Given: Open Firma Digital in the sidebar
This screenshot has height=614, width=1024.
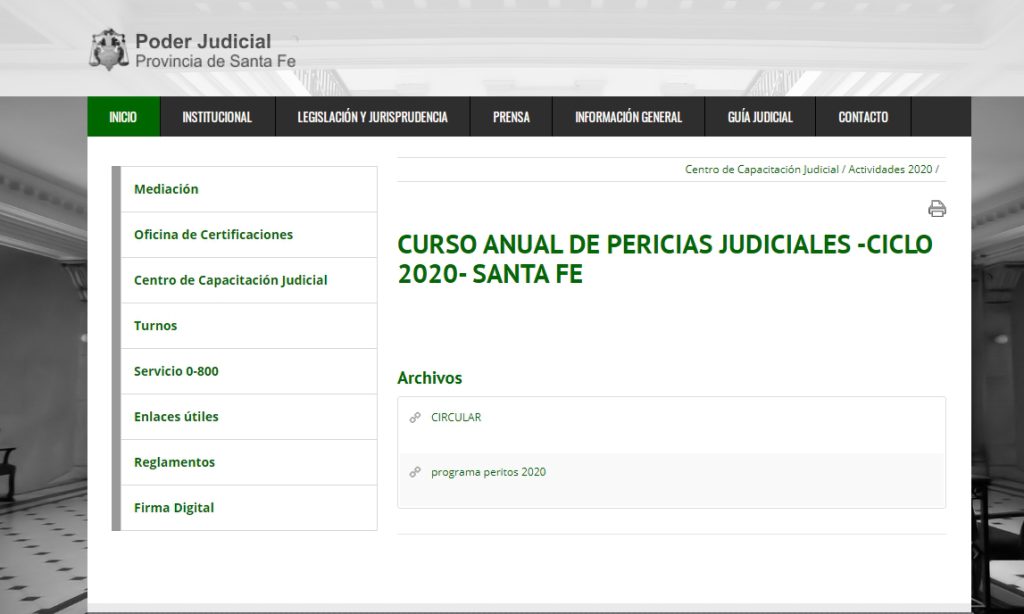Looking at the screenshot, I should 174,508.
